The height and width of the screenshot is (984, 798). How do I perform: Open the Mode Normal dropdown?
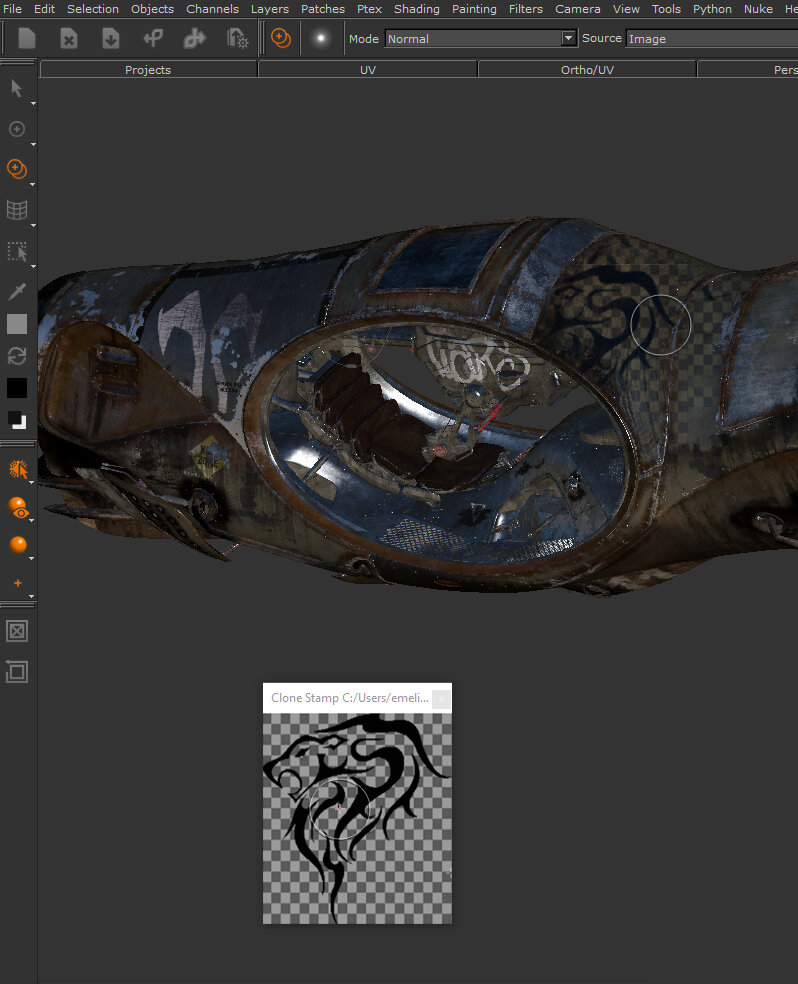tap(481, 39)
